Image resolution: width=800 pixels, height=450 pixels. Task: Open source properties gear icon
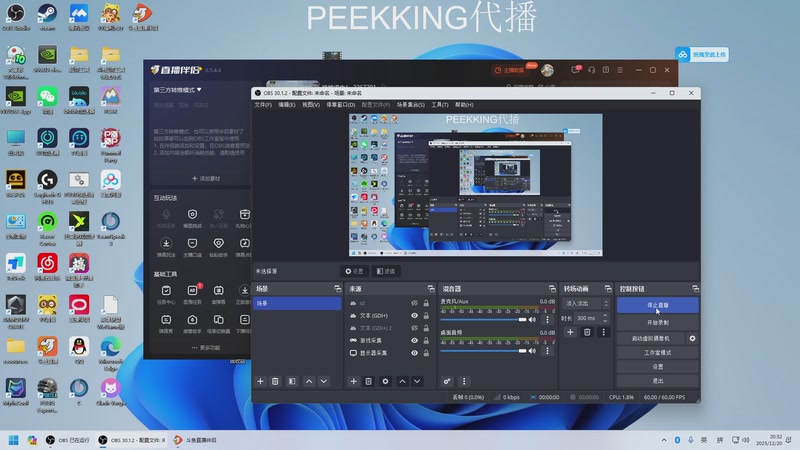[385, 381]
